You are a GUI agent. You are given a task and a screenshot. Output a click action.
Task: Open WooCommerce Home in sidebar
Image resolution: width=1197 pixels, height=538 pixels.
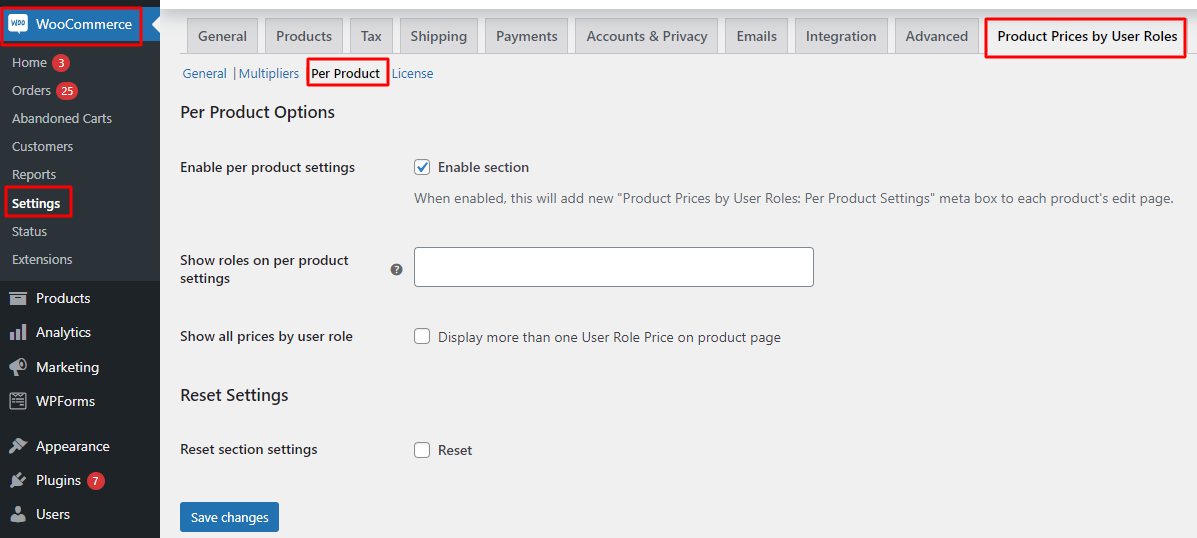pos(29,63)
